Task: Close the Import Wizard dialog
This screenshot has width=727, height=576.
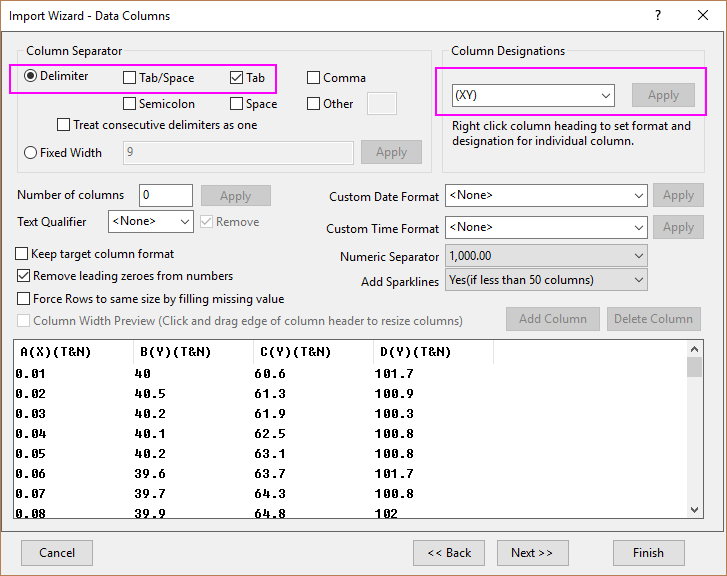Action: pos(703,15)
